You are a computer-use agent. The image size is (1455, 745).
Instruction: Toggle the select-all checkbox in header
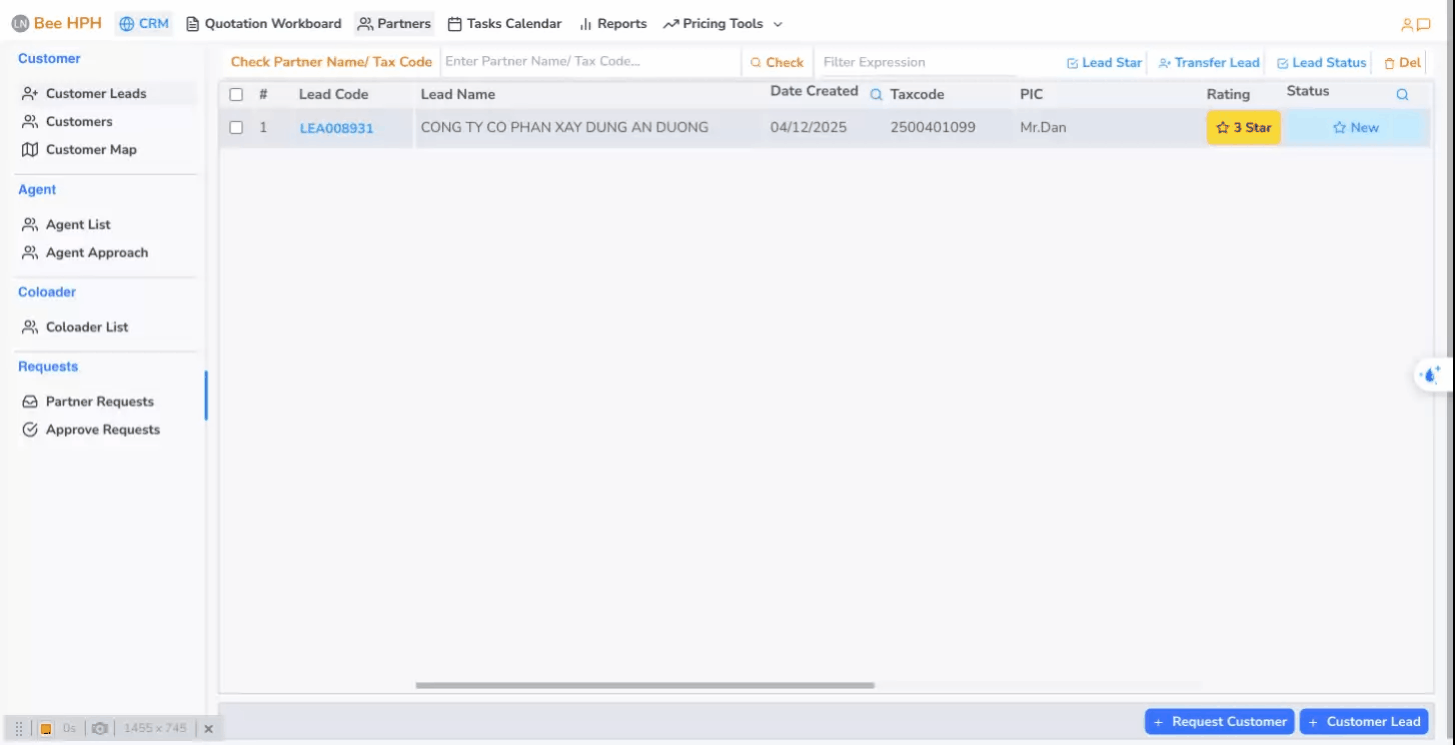tap(236, 94)
